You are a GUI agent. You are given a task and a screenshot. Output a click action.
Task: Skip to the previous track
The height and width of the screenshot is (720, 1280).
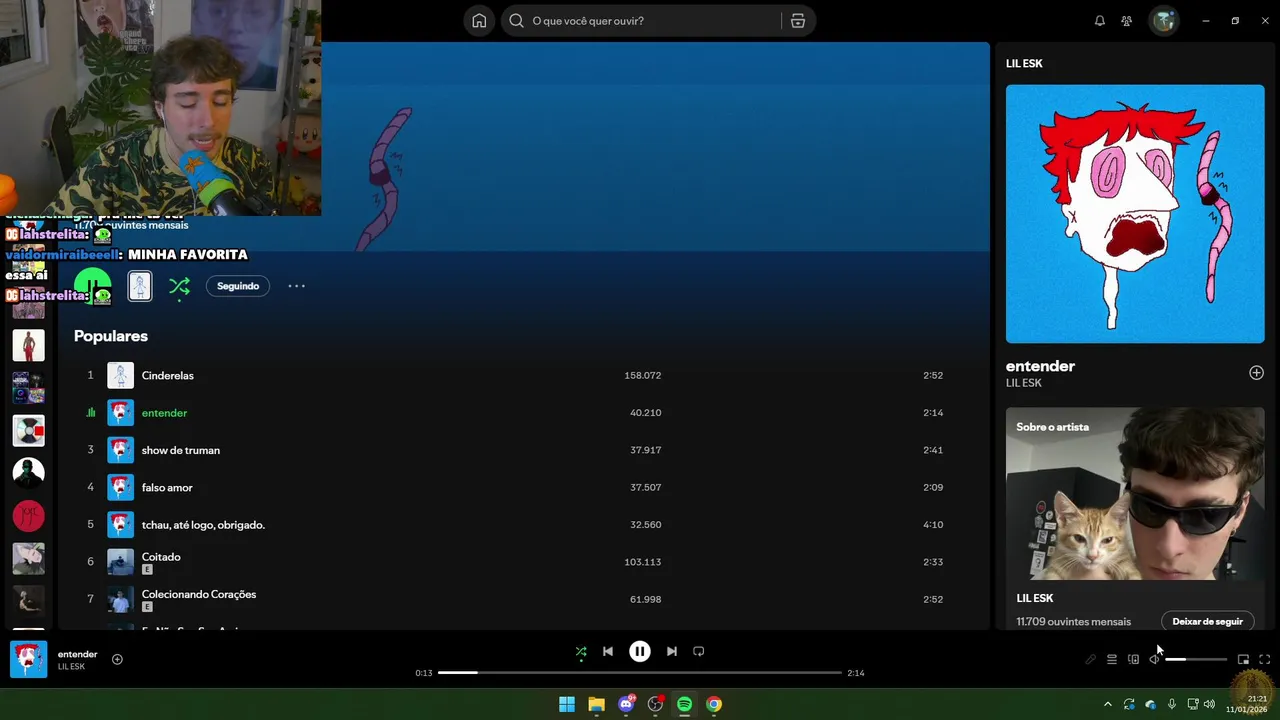[608, 651]
